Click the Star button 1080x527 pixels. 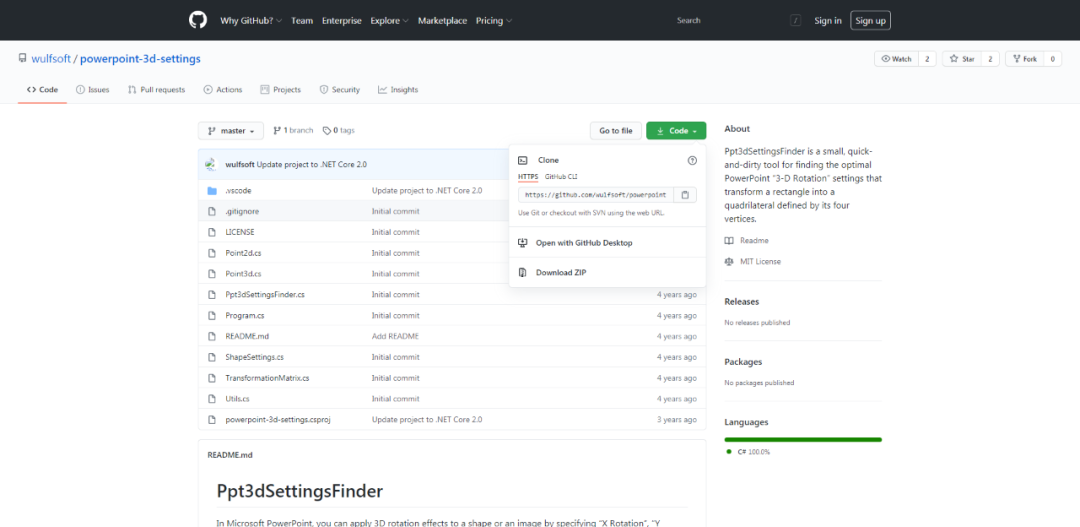pos(962,59)
